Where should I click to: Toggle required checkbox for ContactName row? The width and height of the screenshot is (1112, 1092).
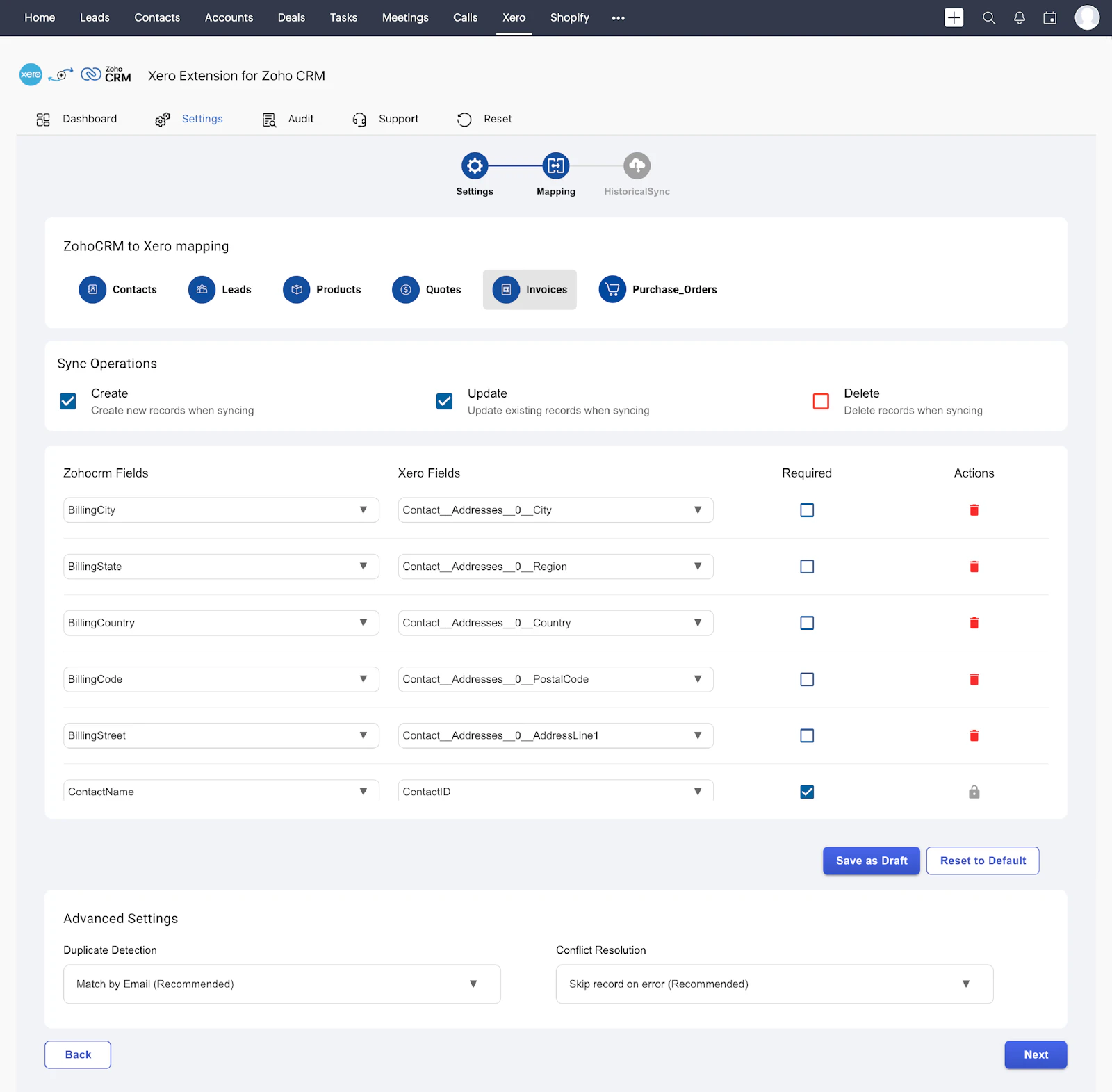(x=807, y=792)
